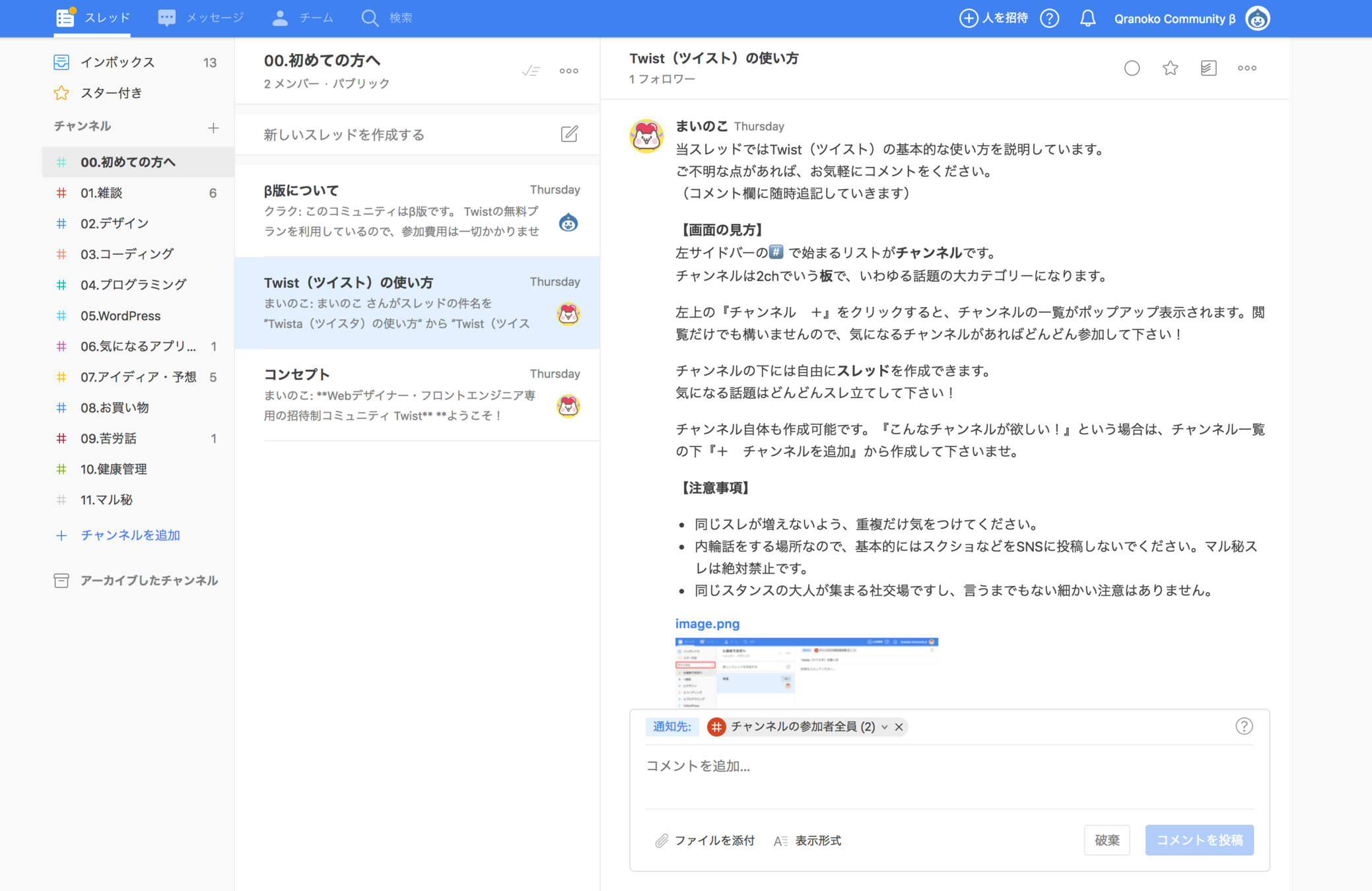1372x891 pixels.
Task: Remove the チャンネルの参加者全員 notification recipient
Action: click(899, 727)
